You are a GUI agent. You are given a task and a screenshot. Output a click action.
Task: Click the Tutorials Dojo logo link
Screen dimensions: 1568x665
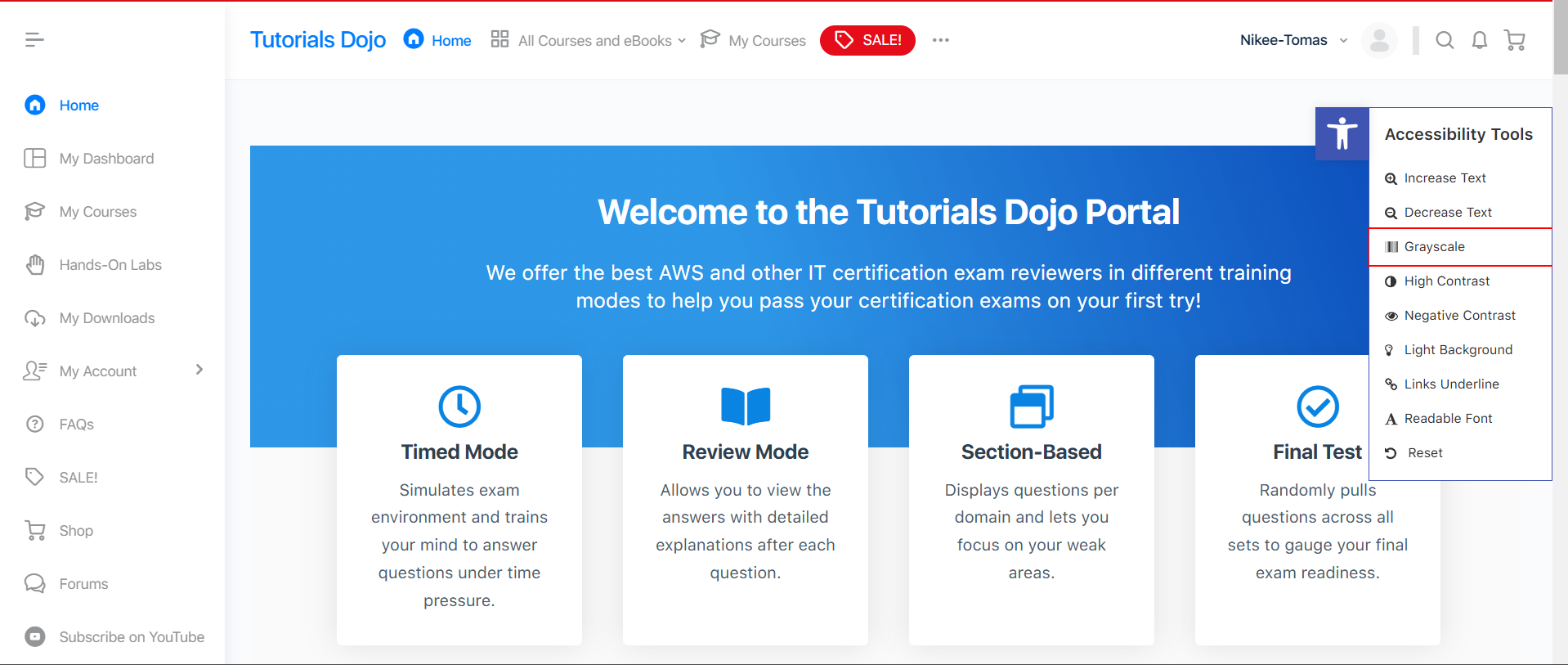point(317,40)
